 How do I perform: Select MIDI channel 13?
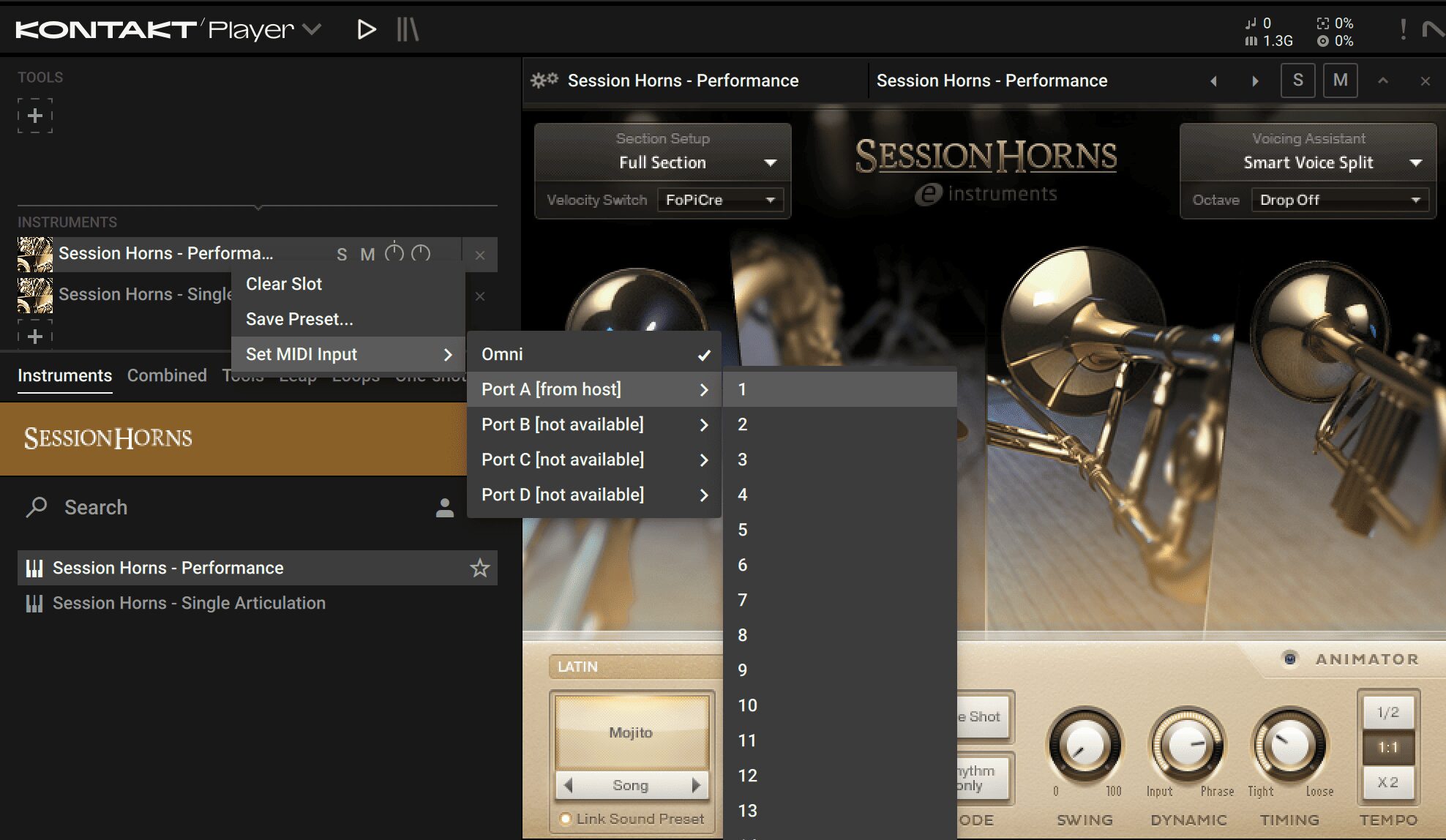click(x=840, y=811)
